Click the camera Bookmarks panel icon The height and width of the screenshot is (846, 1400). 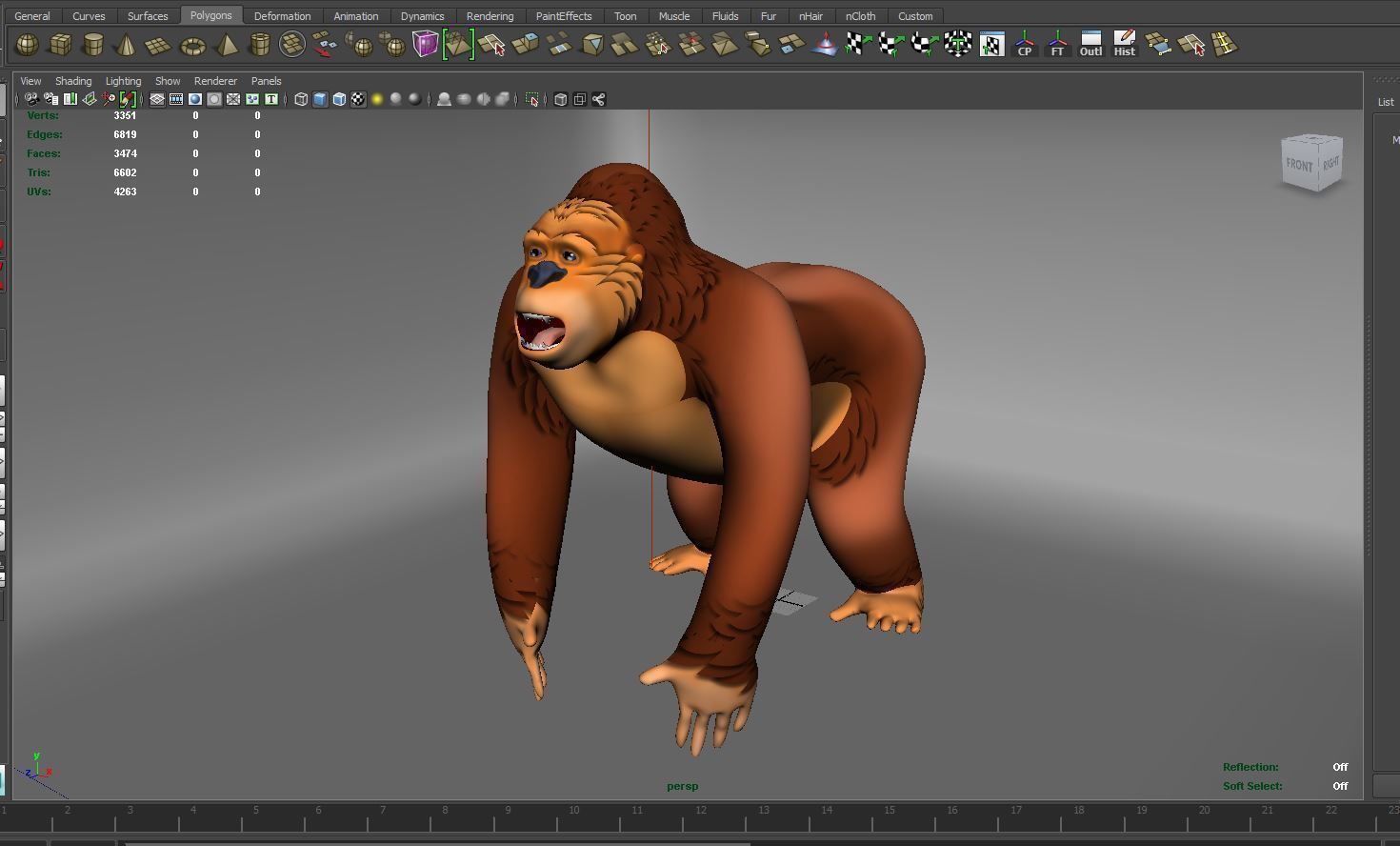[70, 99]
